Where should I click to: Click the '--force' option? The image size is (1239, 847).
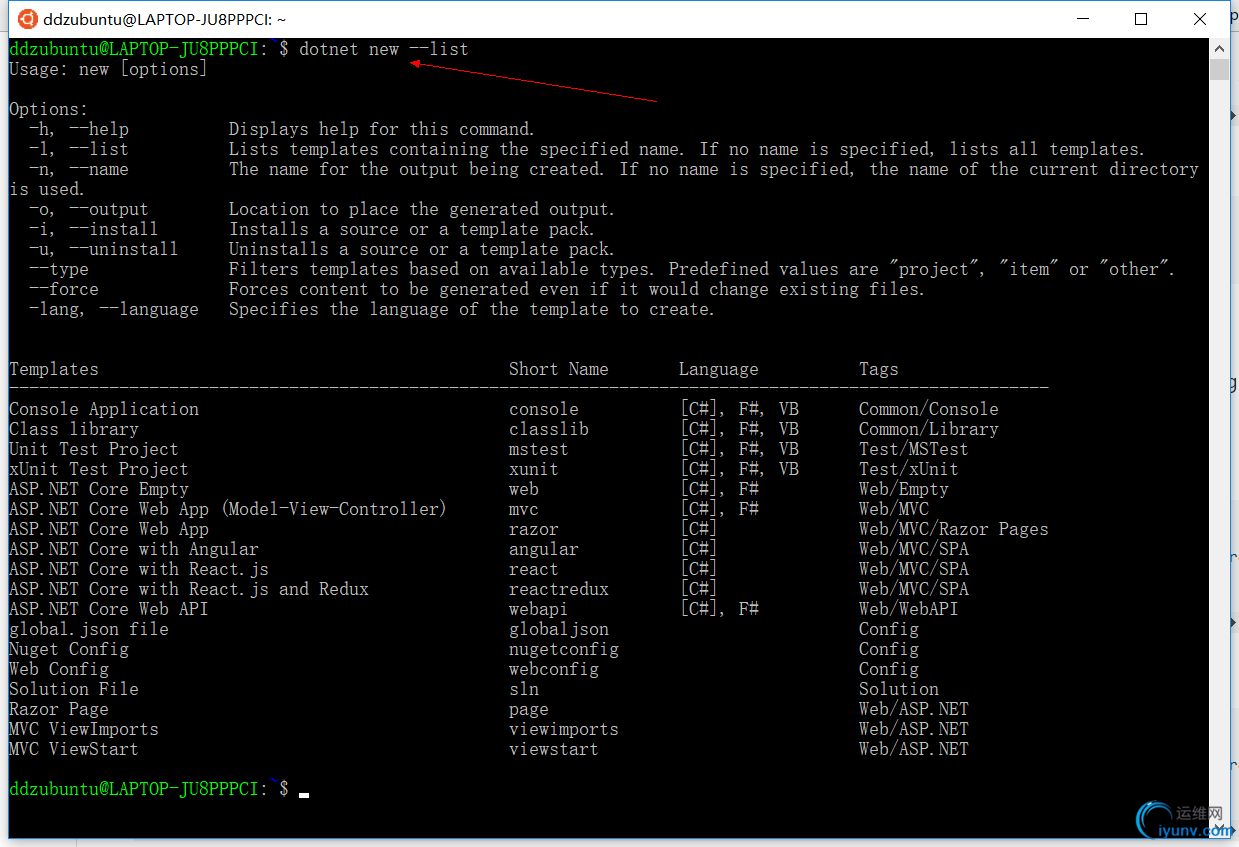point(64,289)
